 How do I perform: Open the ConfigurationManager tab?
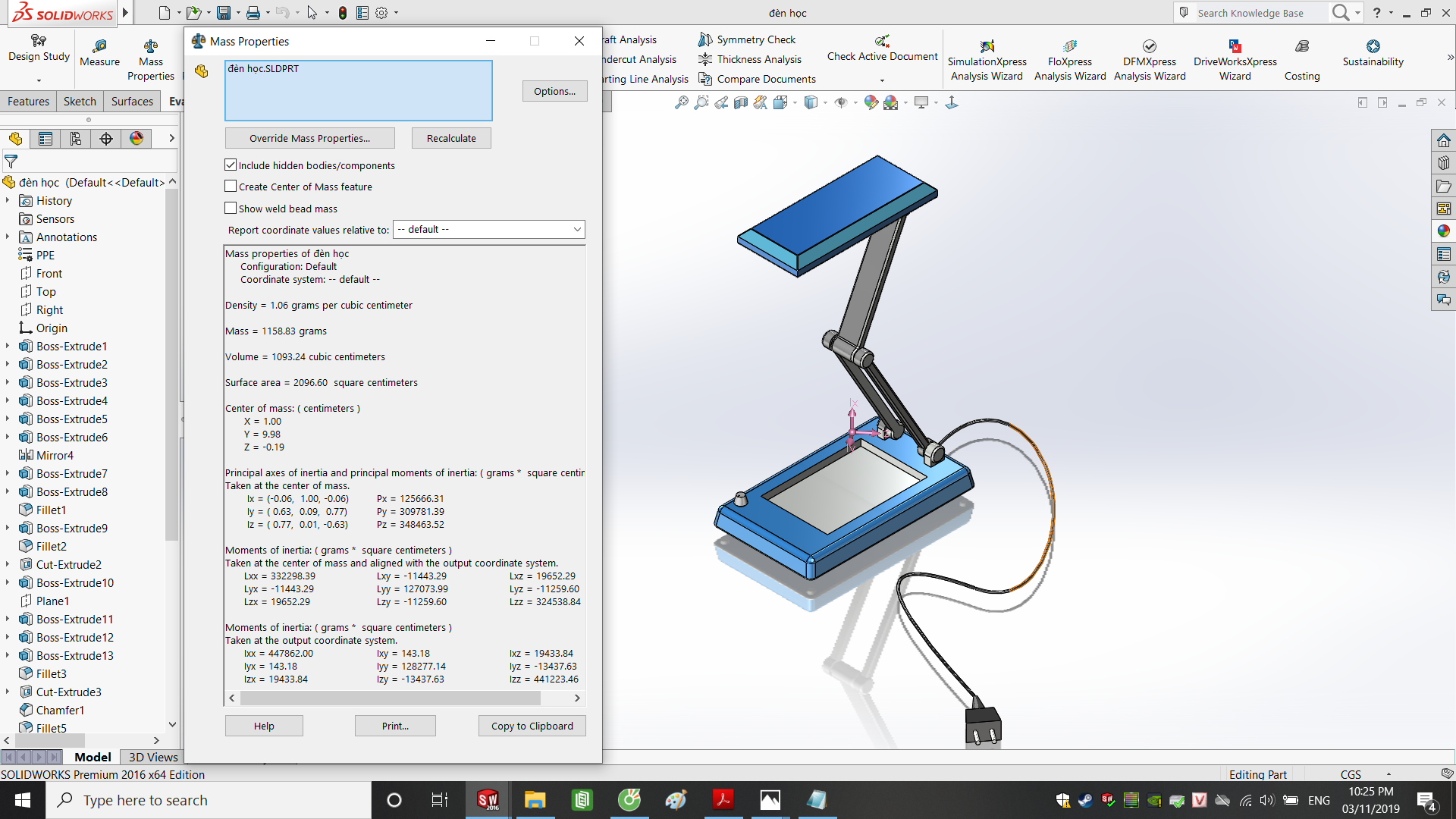point(76,139)
